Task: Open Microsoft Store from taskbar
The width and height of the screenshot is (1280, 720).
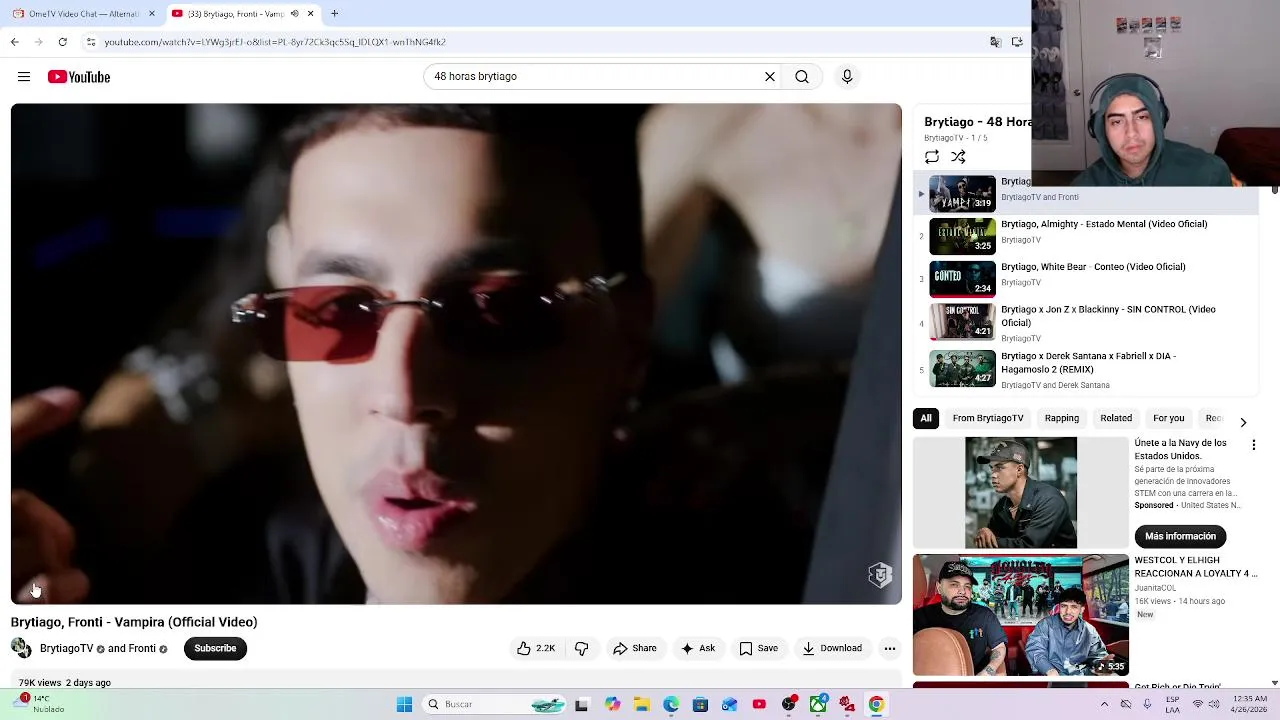Action: (x=700, y=704)
